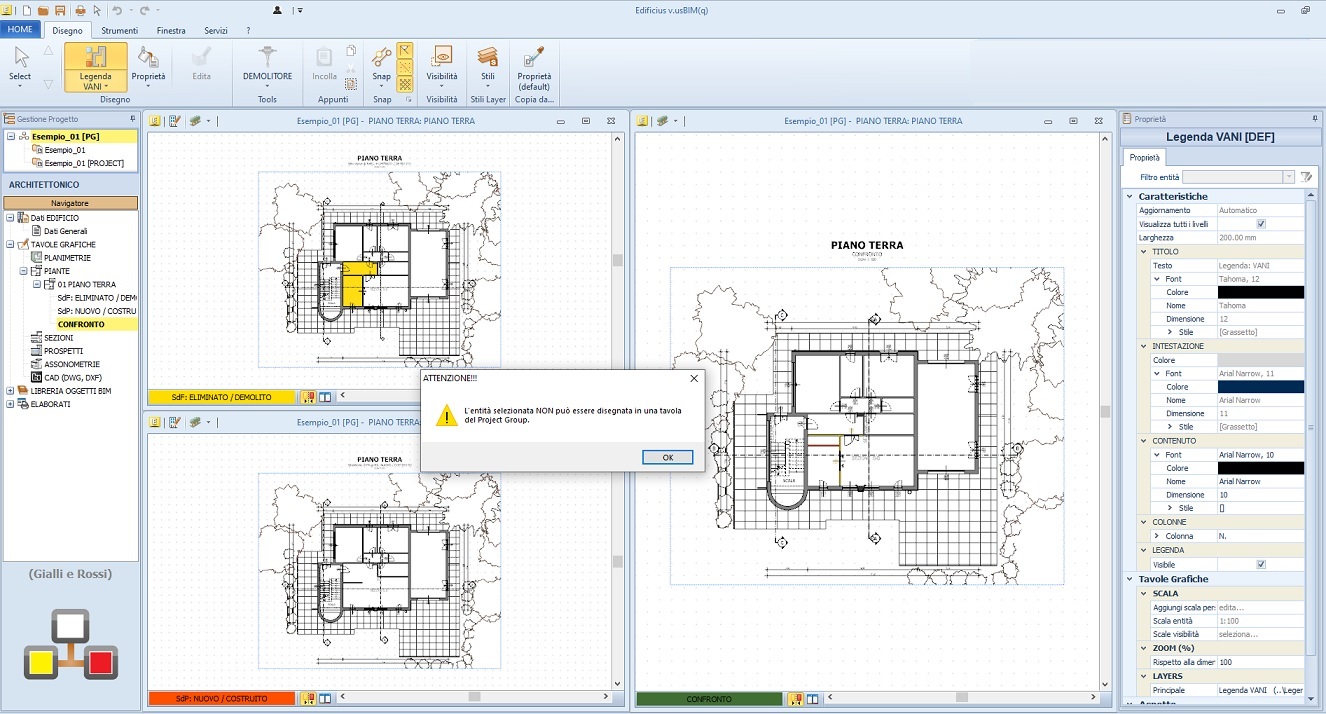Open the Filtro entità dropdown
Screen dimensions: 1326x714
pos(1289,177)
